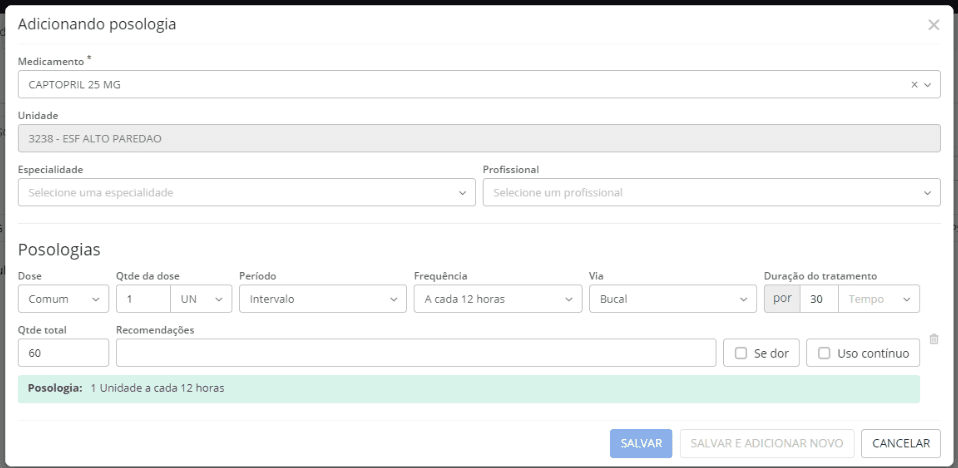Clear the selected CAPTOPRIL 25 MG medication

click(x=914, y=85)
